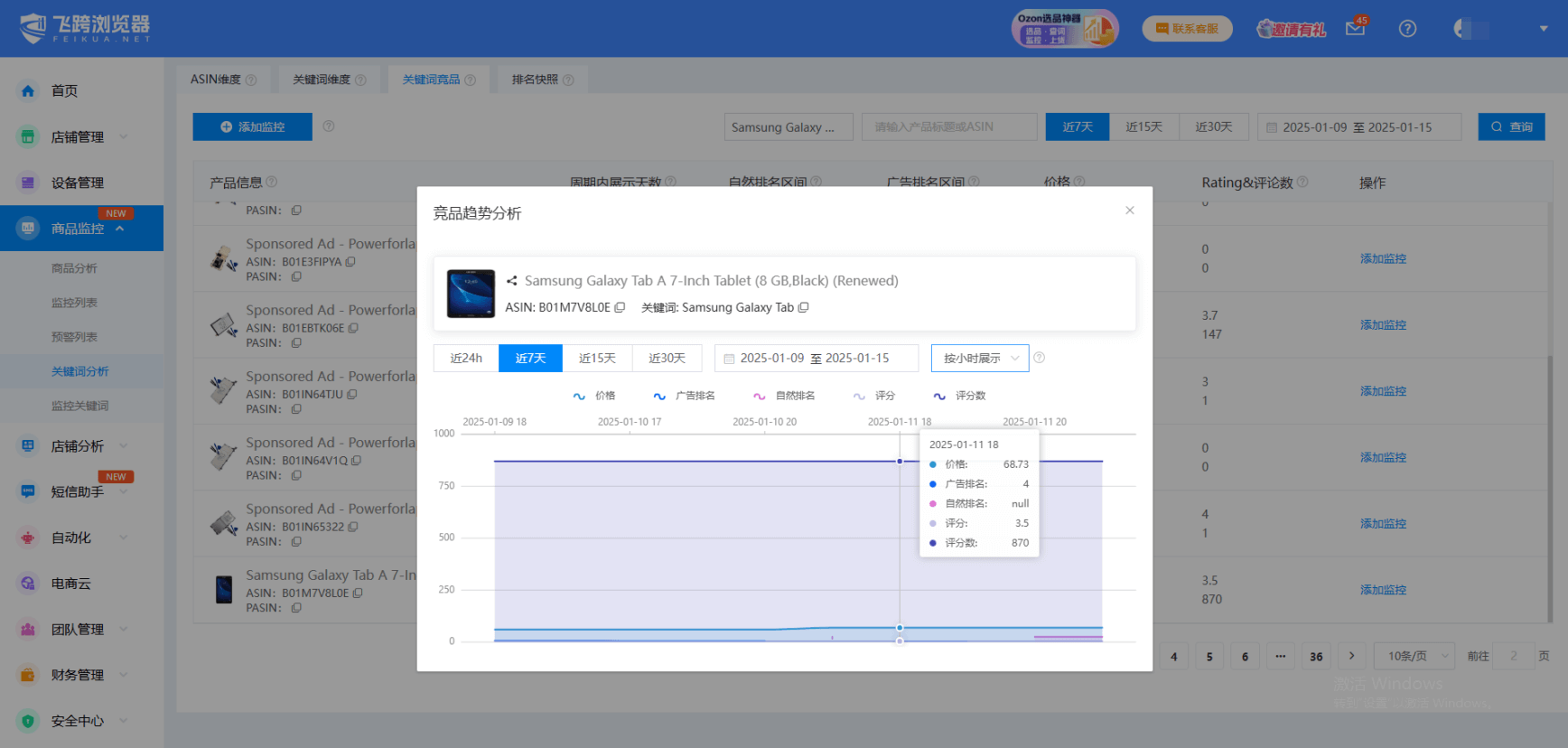Toggle the 广告排名 series in legend
1568x748 pixels.
[684, 396]
